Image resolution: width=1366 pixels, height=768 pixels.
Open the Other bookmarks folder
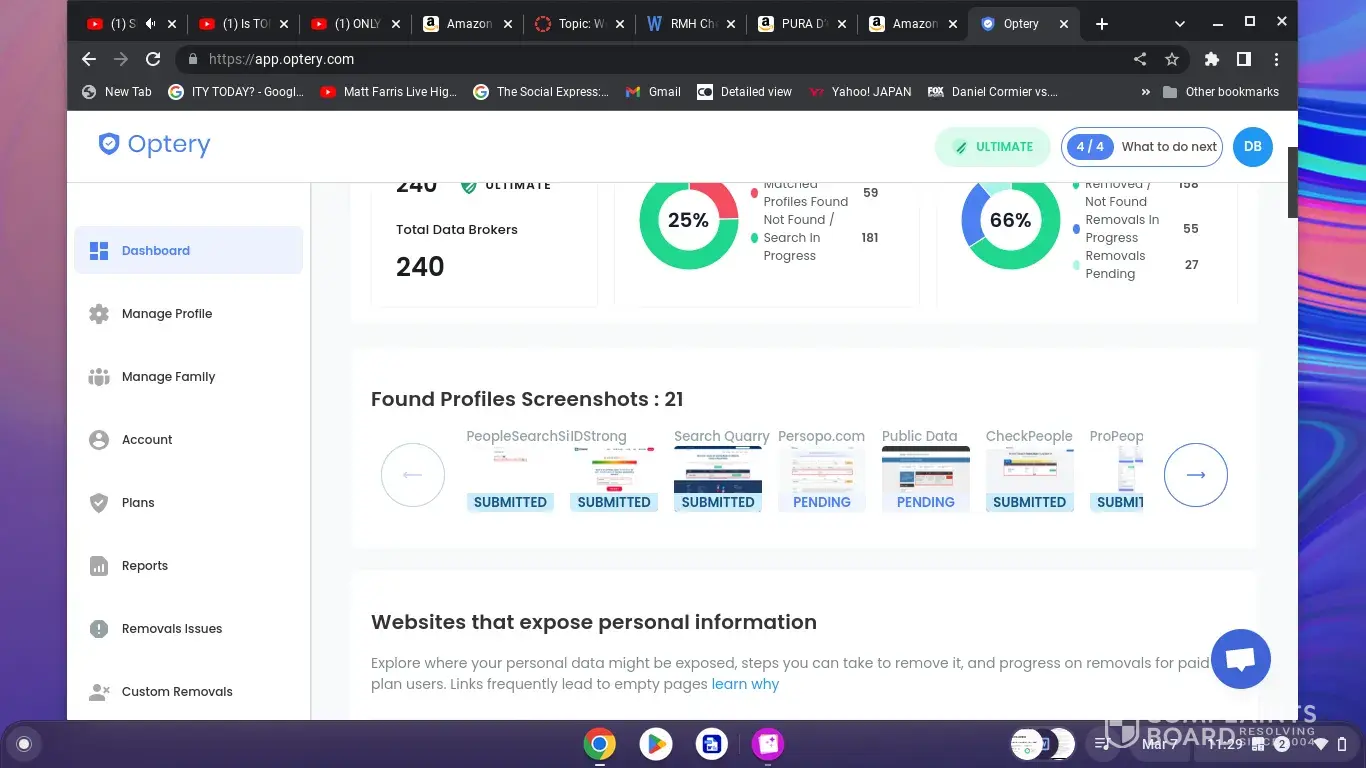pyautogui.click(x=1221, y=92)
